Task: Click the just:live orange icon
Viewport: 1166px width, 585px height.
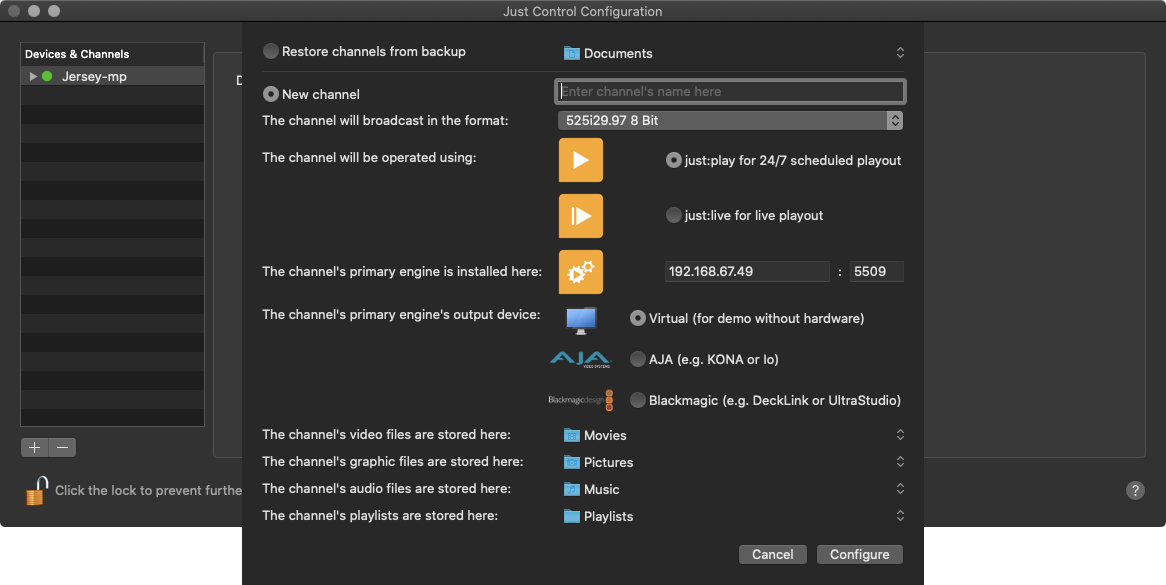Action: pos(581,216)
